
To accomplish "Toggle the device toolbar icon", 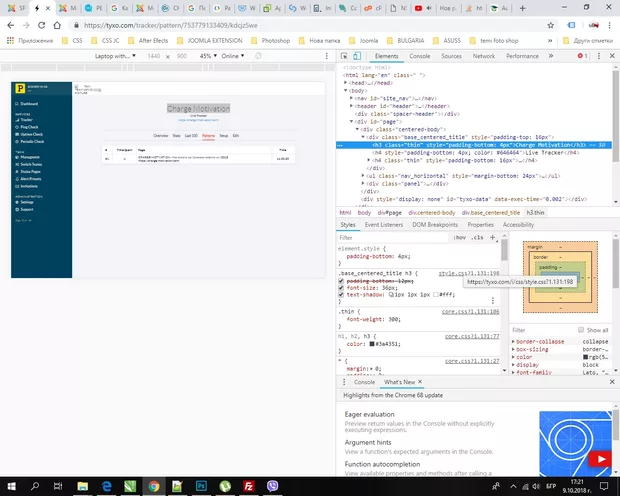I will (x=358, y=56).
